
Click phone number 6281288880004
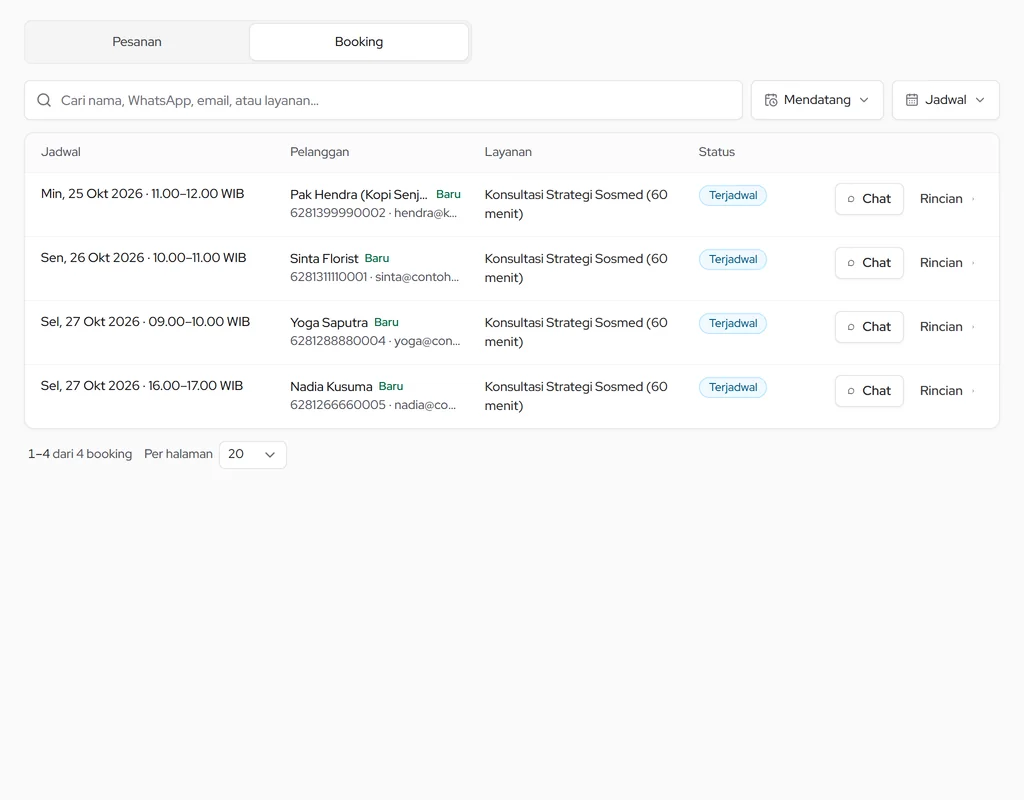click(338, 341)
